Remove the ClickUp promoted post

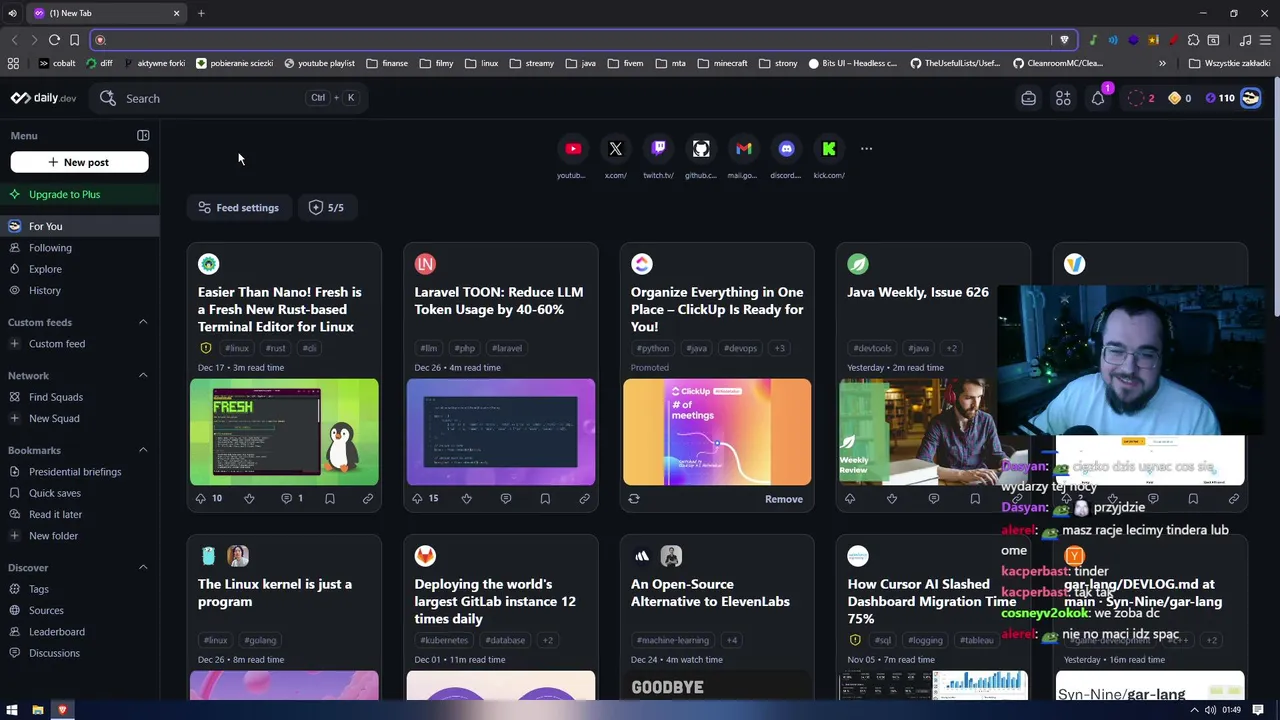point(784,499)
